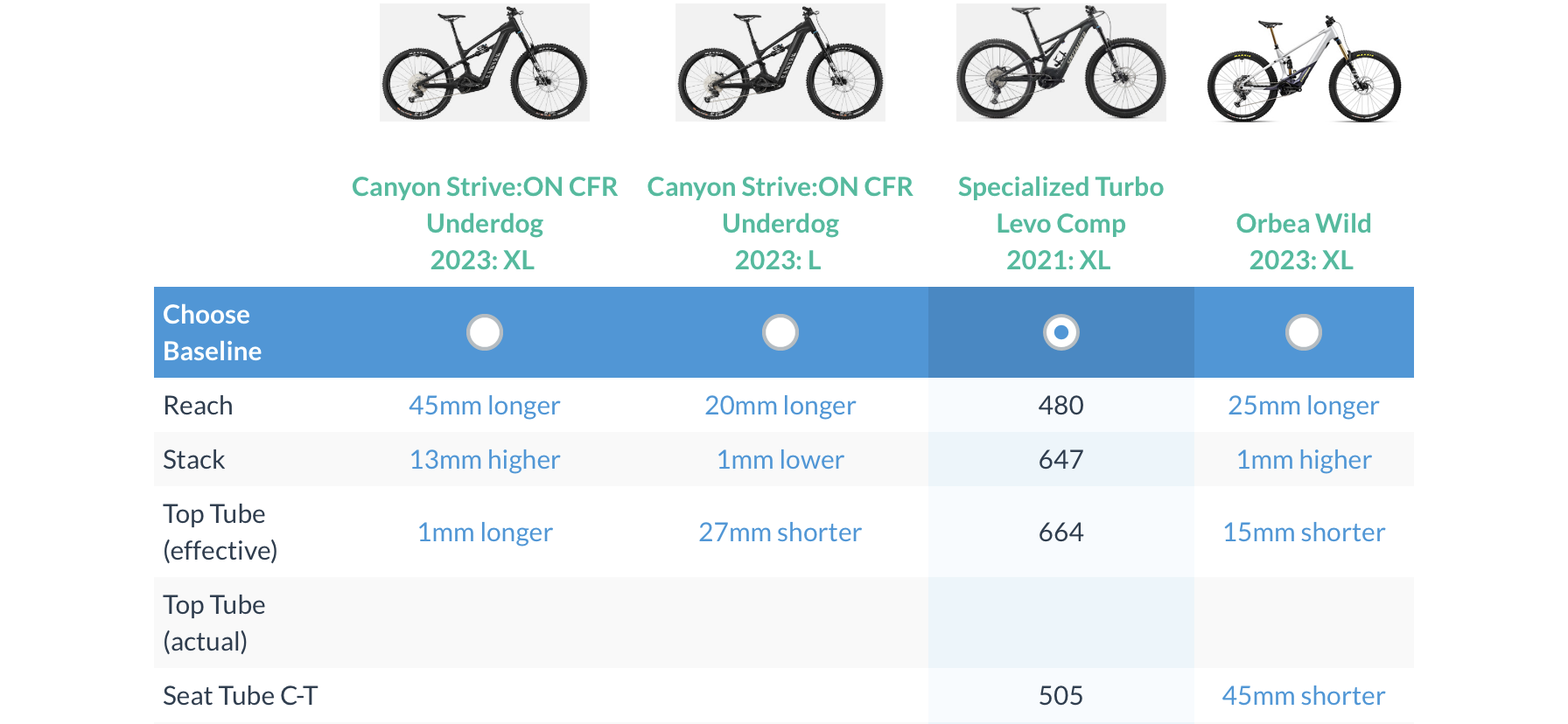Viewport: 1568px width, 724px height.
Task: Open Orbea Wild 2023: XL link
Action: point(1304,241)
